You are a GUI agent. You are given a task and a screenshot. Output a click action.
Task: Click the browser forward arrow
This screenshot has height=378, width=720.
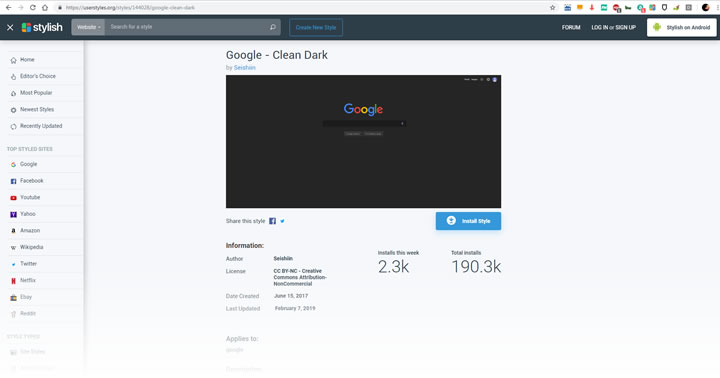[20, 7]
